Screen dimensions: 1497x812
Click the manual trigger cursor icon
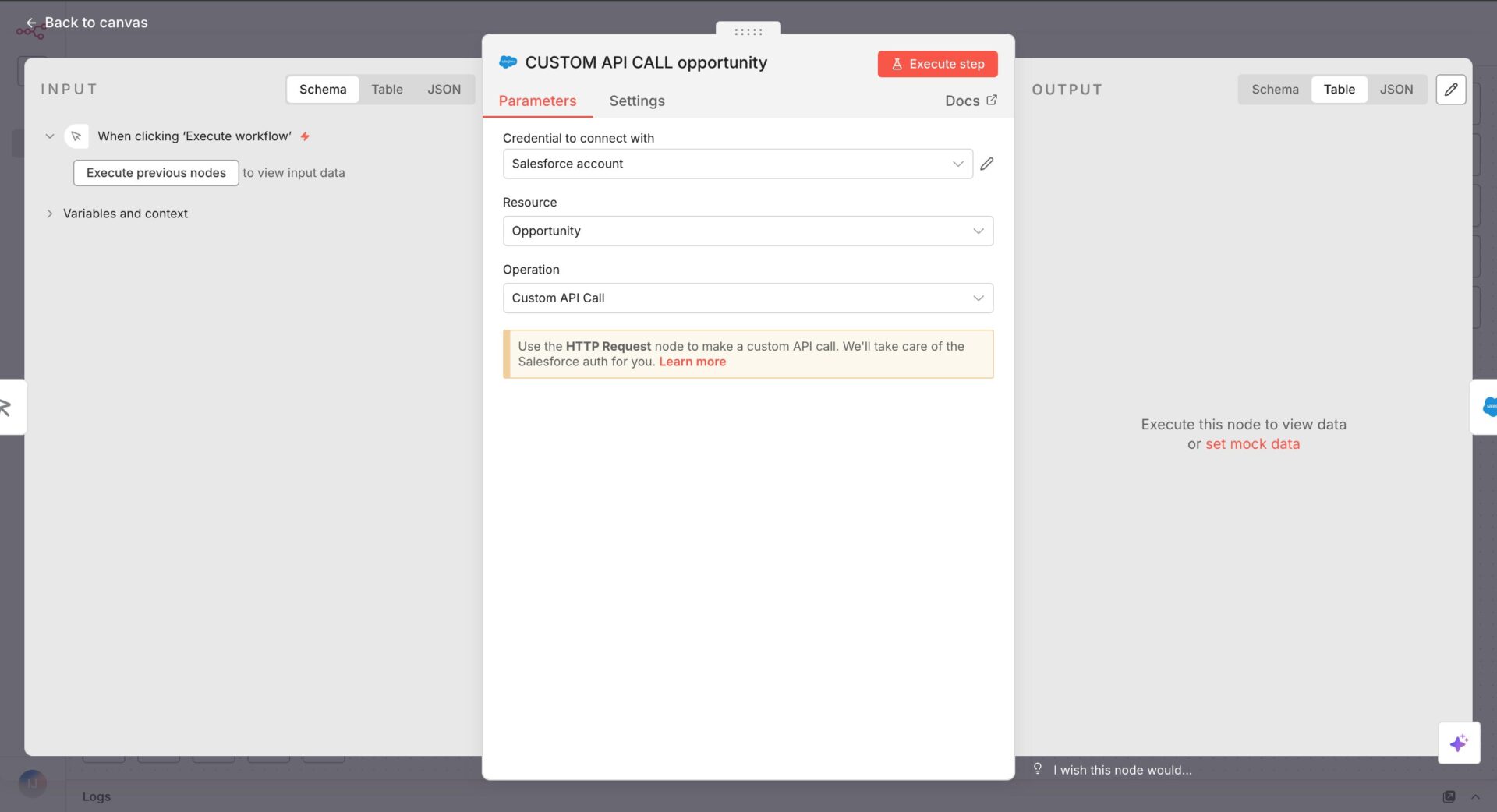coord(76,136)
